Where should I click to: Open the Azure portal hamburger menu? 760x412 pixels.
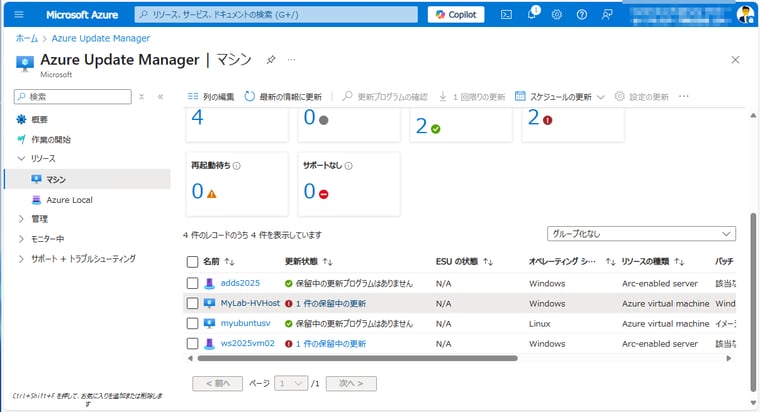coord(19,15)
